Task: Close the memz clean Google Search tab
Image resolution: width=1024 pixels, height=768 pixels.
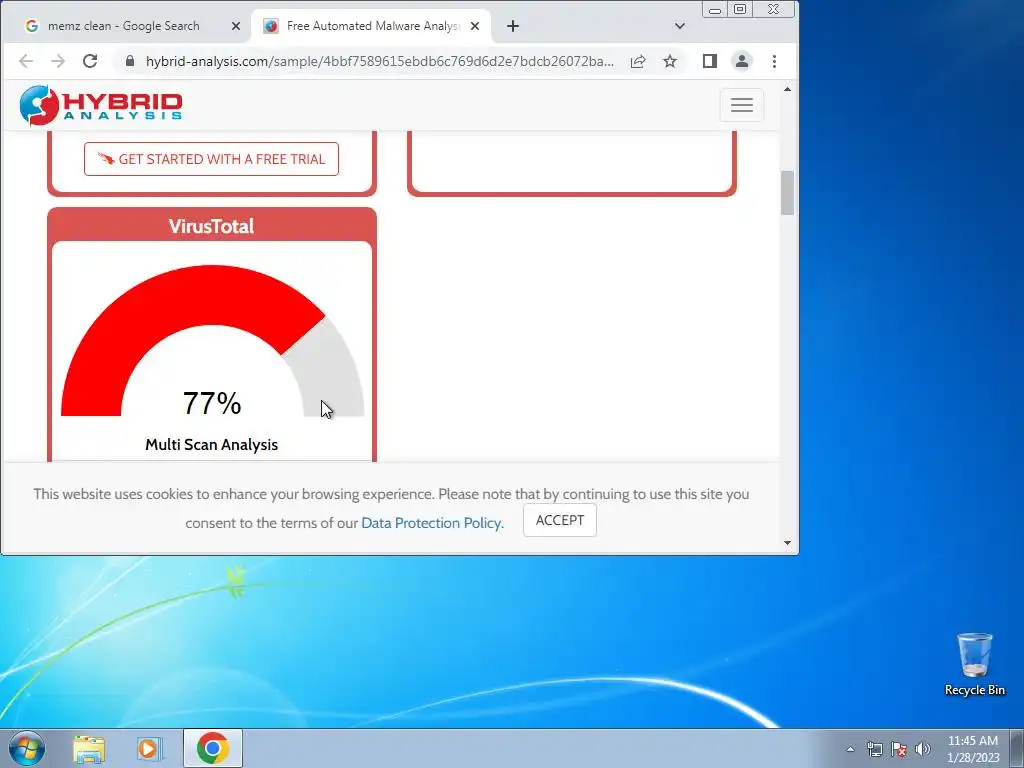Action: point(236,26)
